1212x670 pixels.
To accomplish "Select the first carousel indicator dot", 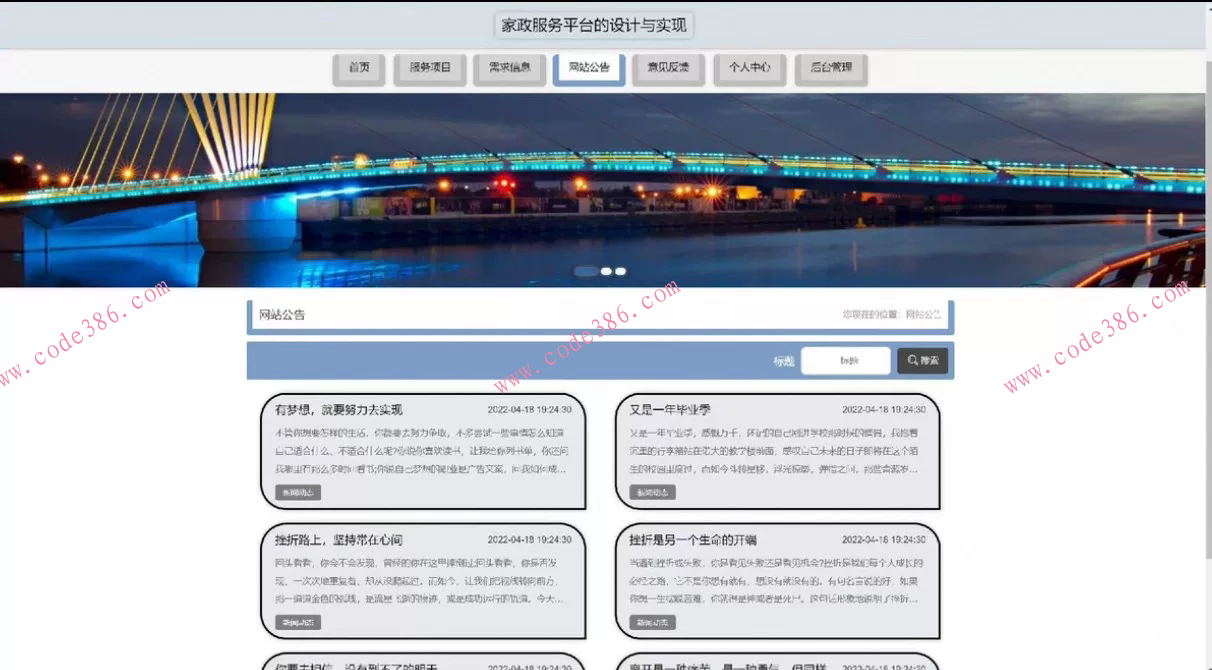I will tap(588, 271).
